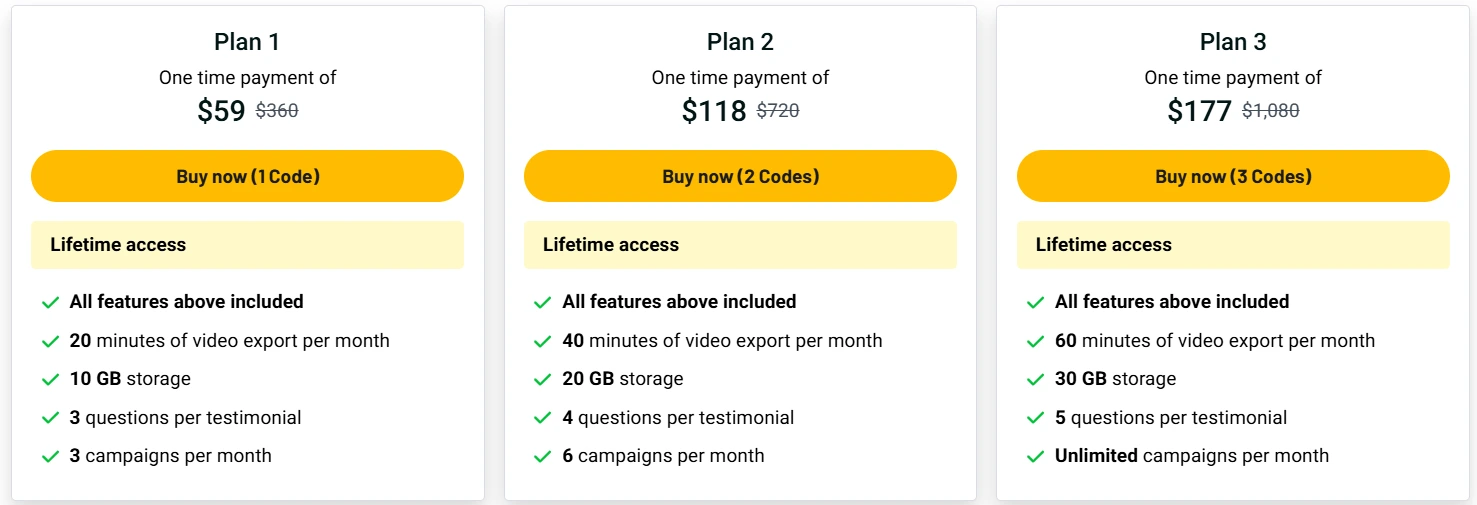Select the Plan 3 heading
Screen dimensions: 1477x505
tap(1233, 42)
